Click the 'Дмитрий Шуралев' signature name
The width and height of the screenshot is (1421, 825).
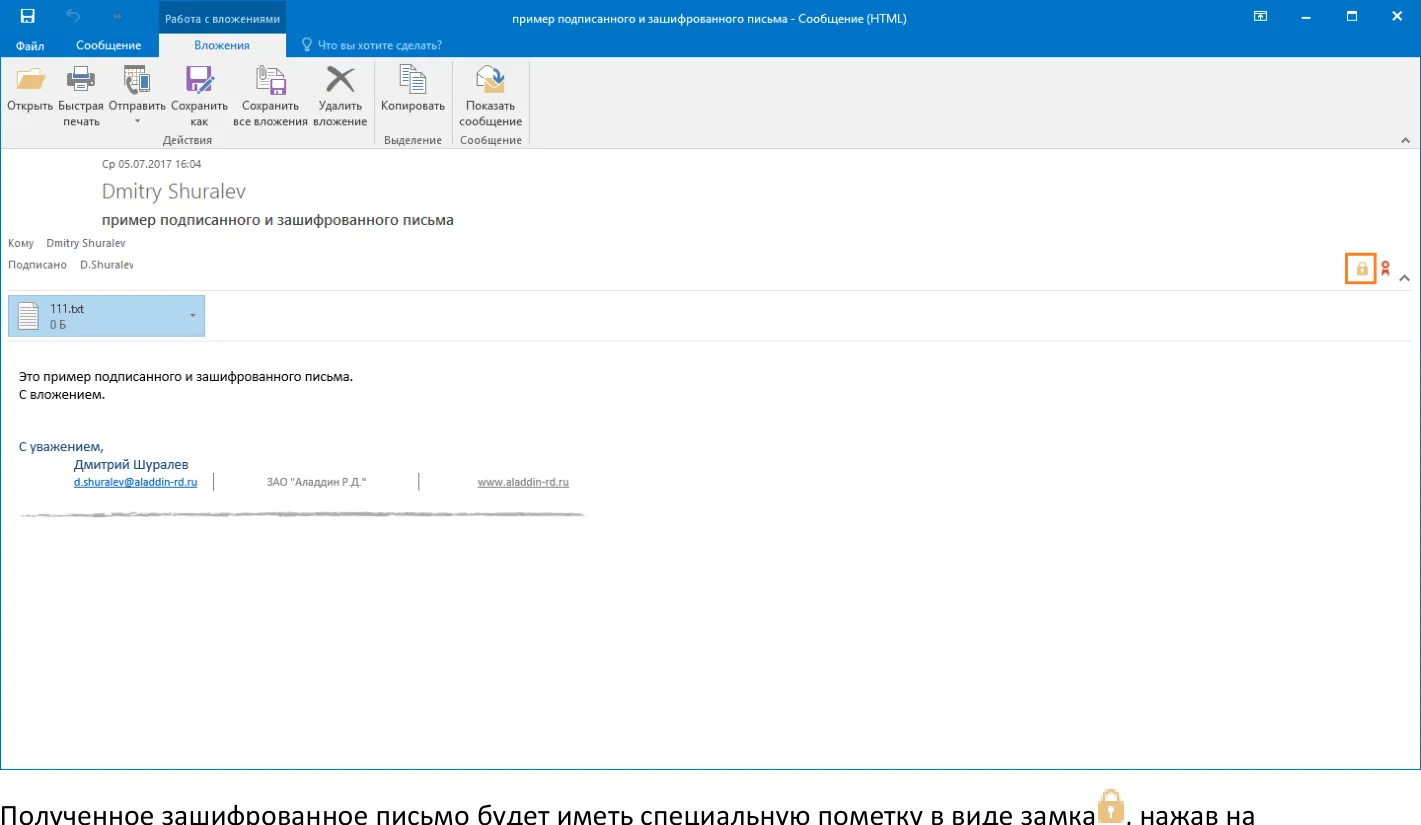click(131, 465)
